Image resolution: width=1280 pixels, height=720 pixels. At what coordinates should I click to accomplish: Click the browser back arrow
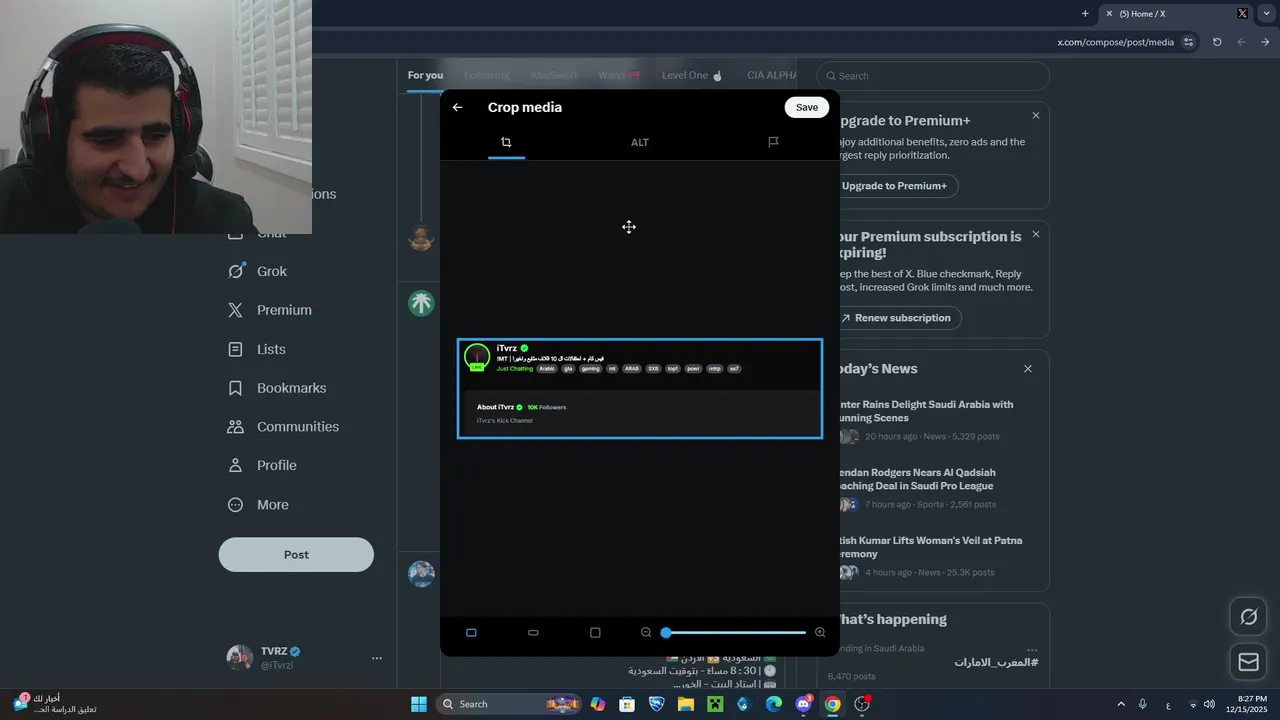1241,42
